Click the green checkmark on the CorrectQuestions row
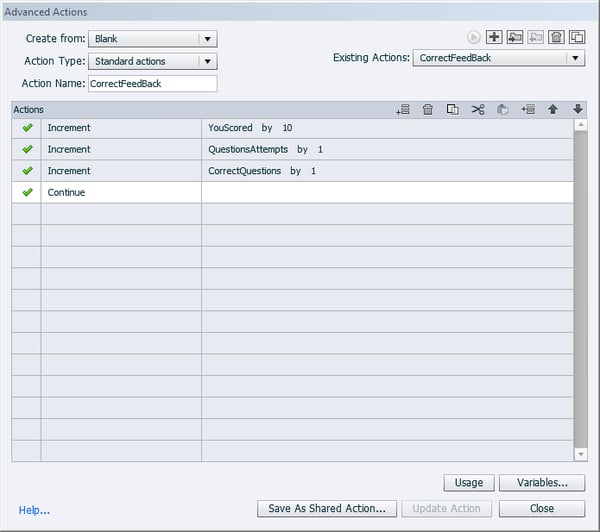600x532 pixels. tap(27, 170)
